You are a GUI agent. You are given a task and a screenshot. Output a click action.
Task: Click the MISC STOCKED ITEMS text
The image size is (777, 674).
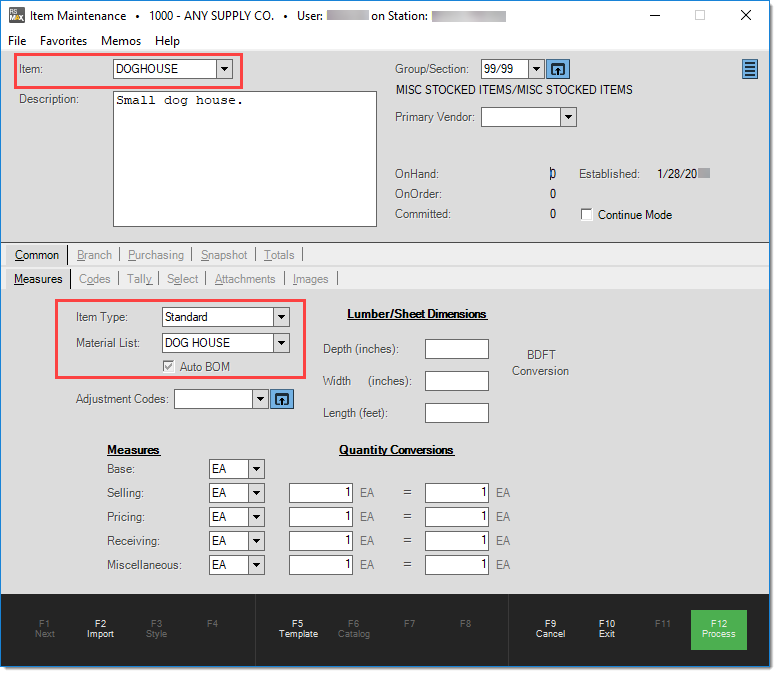pyautogui.click(x=516, y=91)
